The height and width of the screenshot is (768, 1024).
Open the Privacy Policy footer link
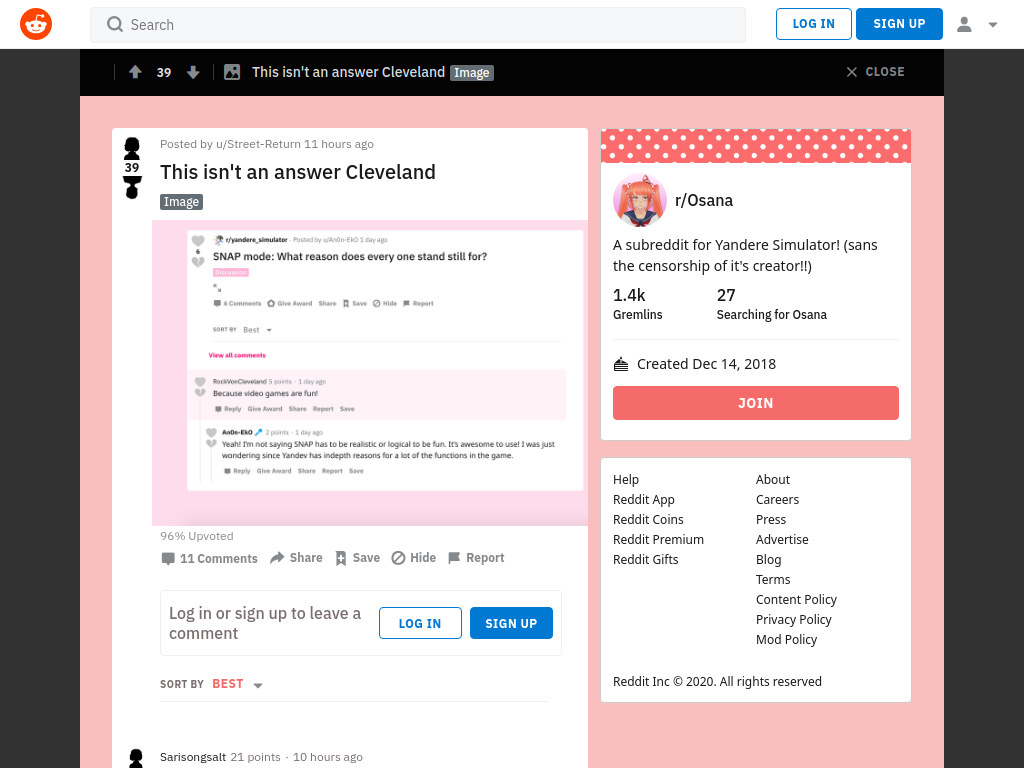tap(793, 619)
